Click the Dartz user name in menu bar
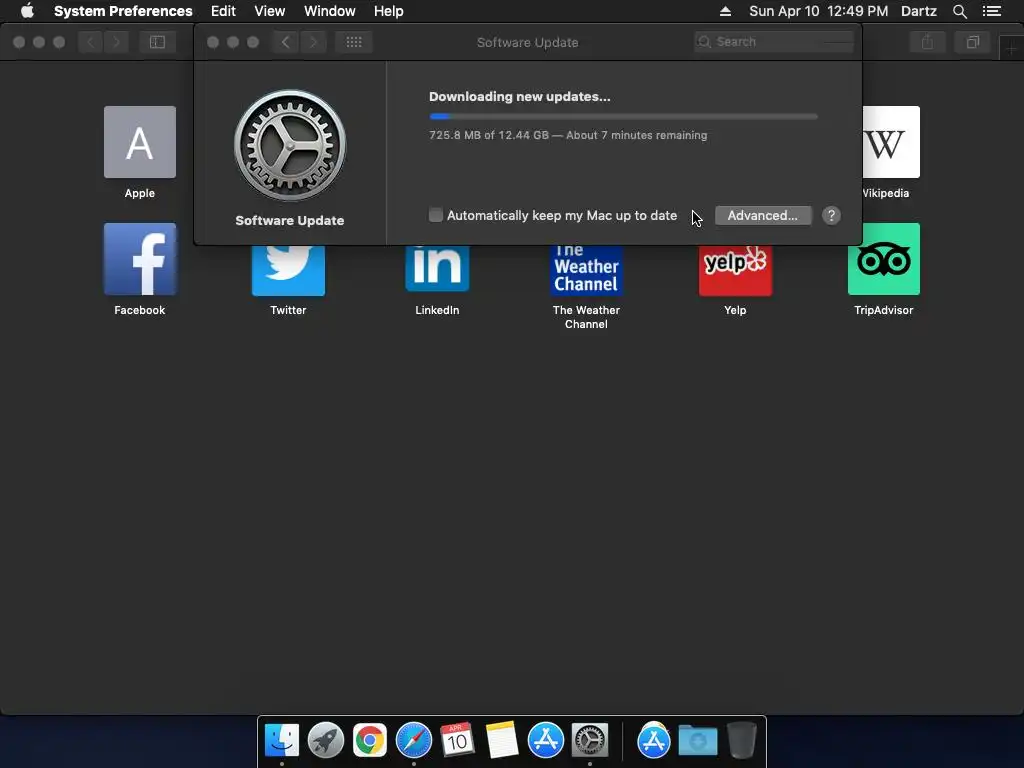Screen dimensions: 1024x768 pyautogui.click(x=918, y=11)
